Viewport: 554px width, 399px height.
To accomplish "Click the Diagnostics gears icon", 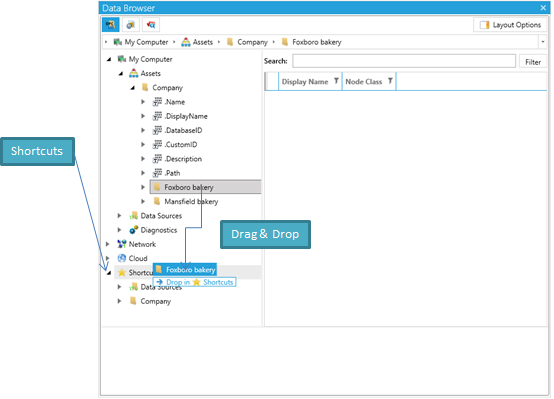I will pyautogui.click(x=134, y=230).
